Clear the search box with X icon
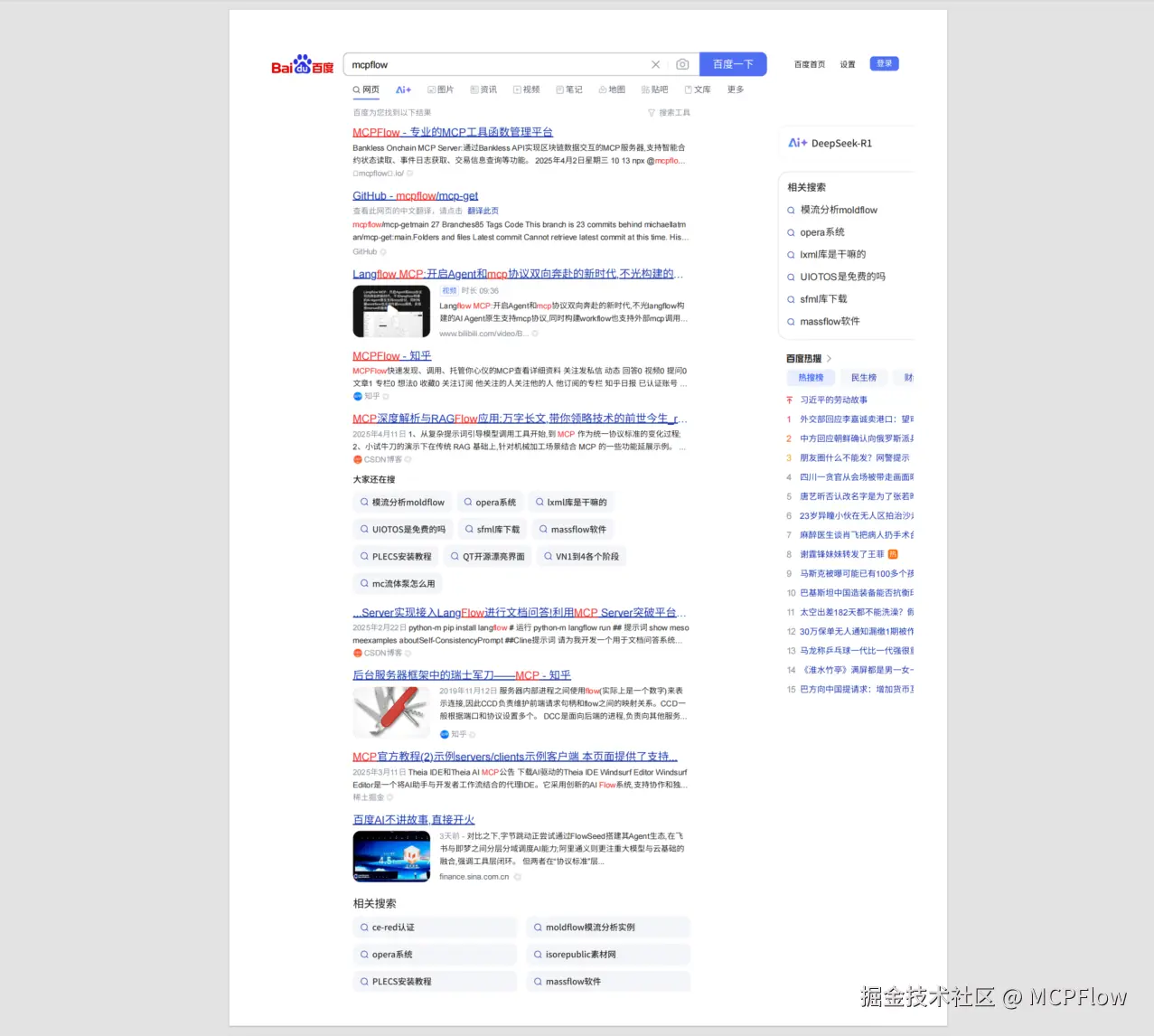 (656, 64)
